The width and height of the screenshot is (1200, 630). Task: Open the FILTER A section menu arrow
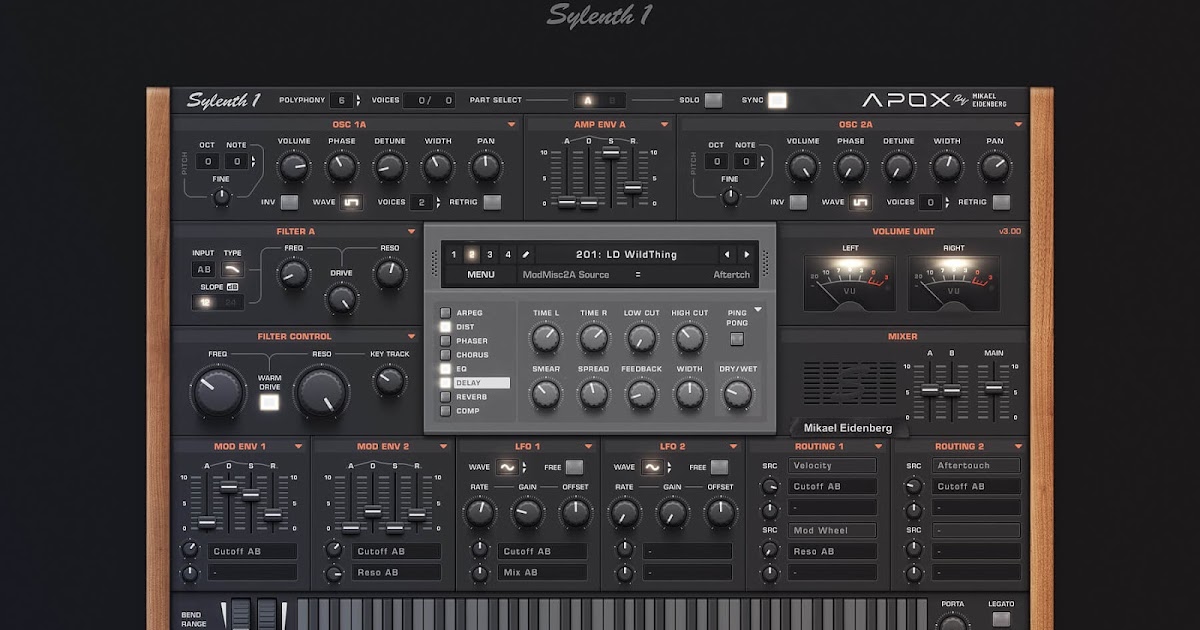(x=411, y=232)
